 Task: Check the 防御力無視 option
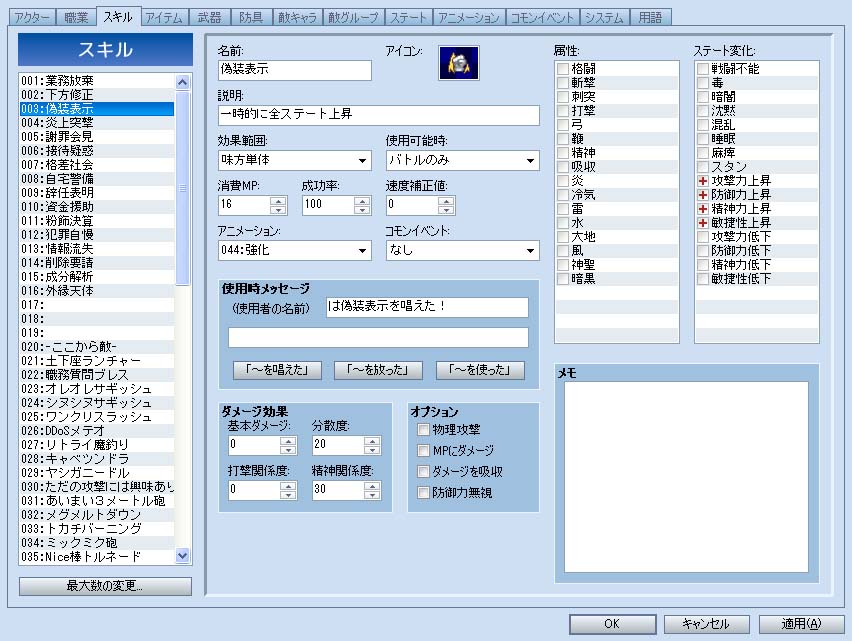pos(424,493)
